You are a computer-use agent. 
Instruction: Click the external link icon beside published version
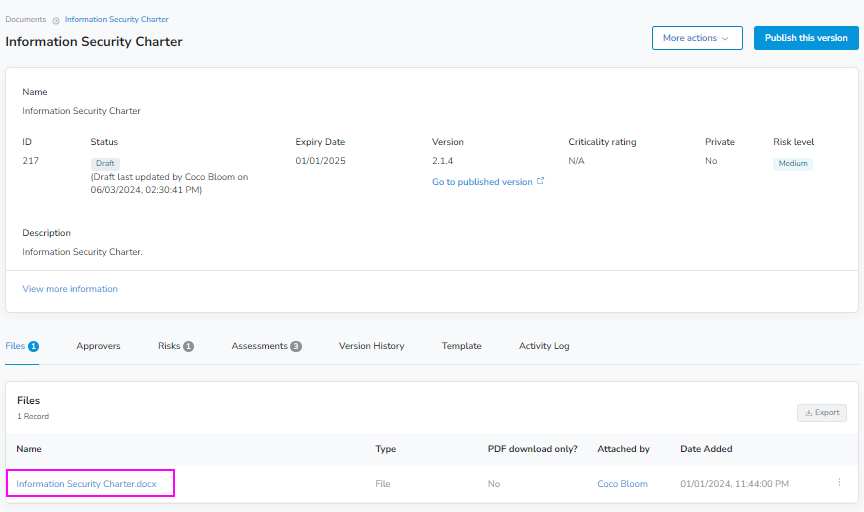point(541,181)
